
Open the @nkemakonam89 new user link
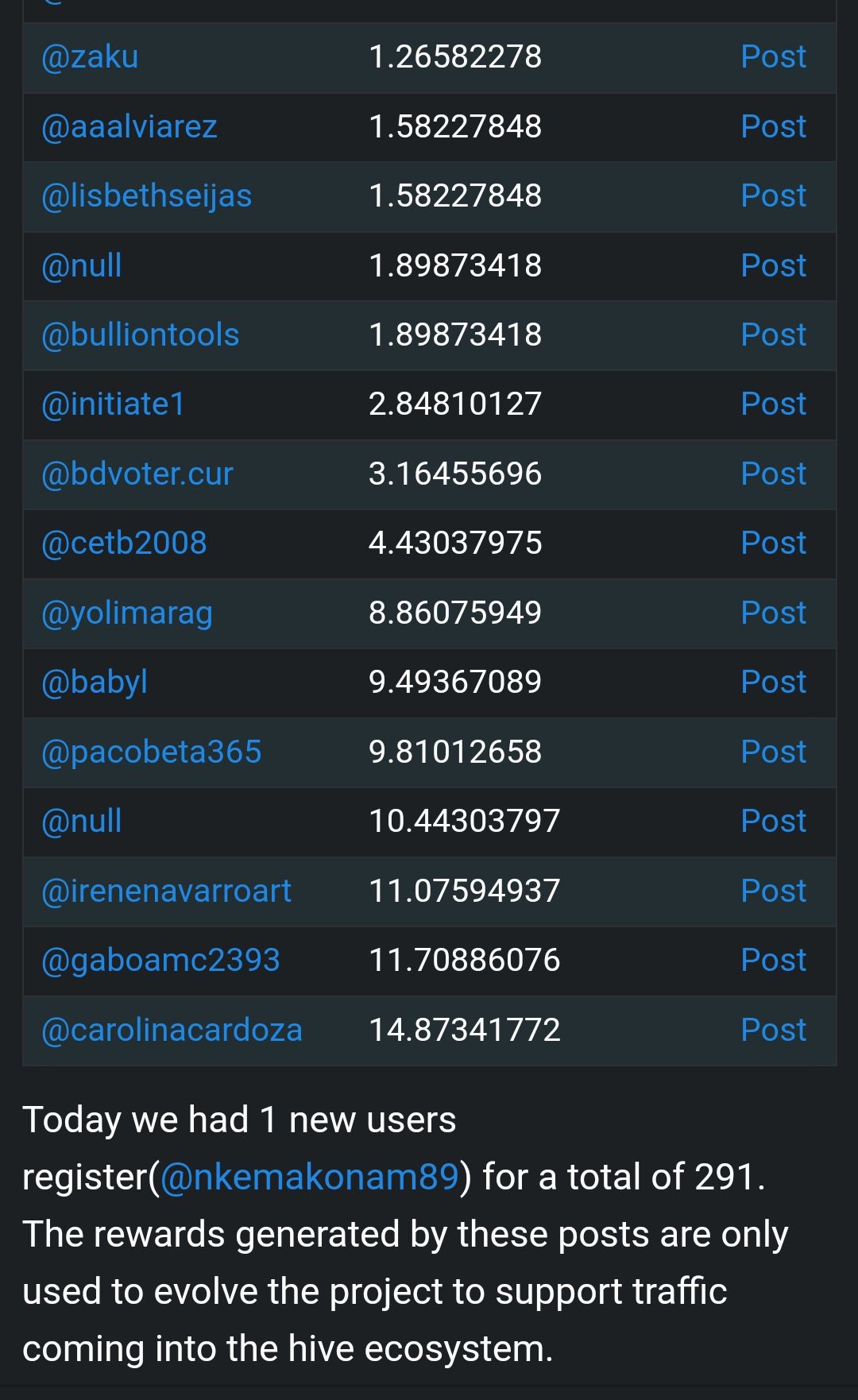pos(310,1177)
